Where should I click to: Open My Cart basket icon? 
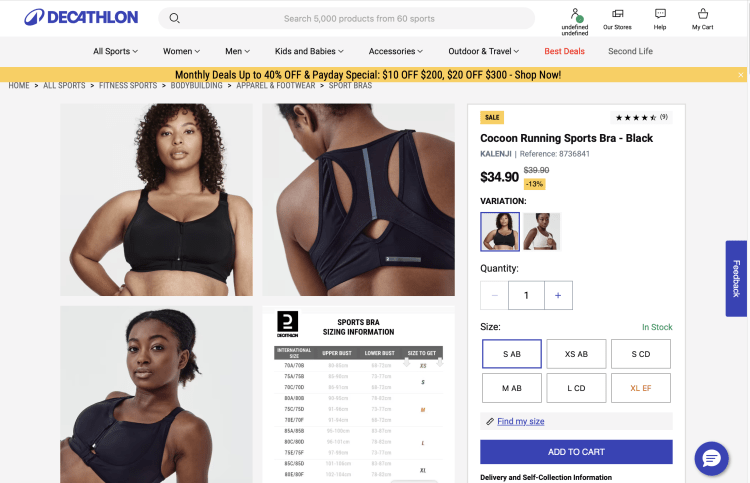[703, 13]
